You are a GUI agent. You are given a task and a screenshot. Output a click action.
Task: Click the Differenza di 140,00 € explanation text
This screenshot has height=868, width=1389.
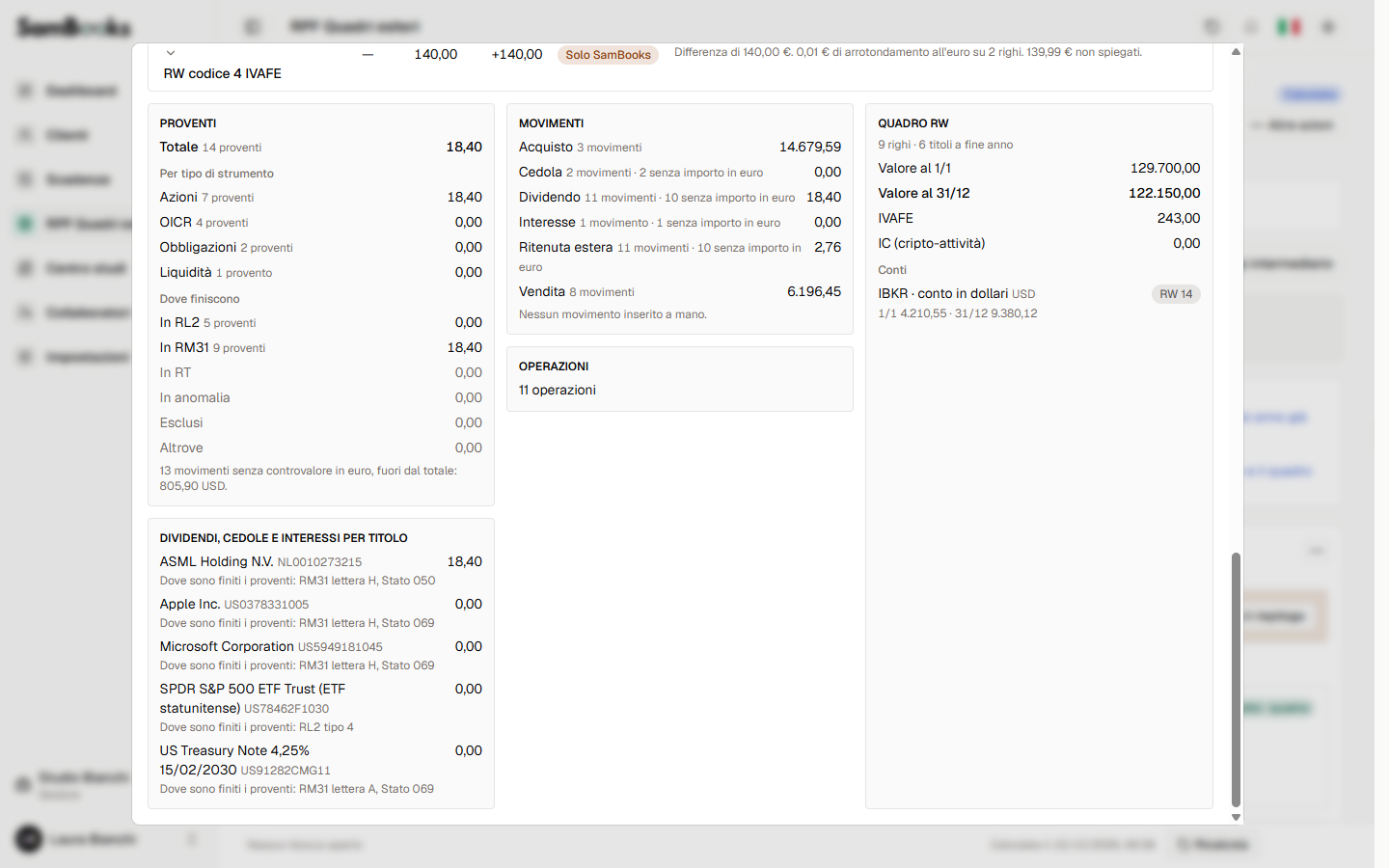coord(908,52)
